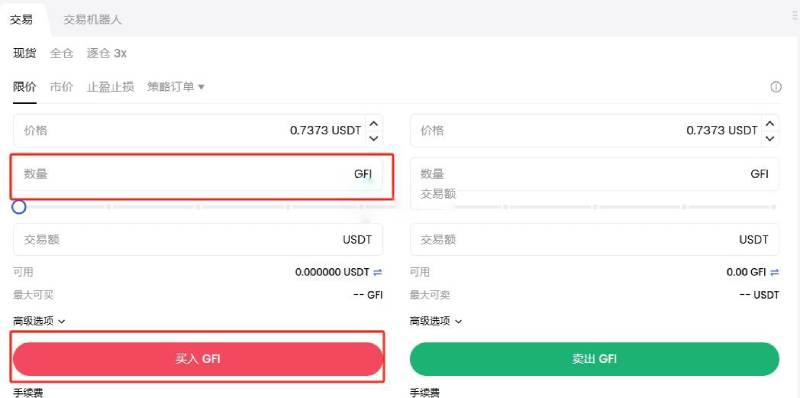Switch to isolated 3x margin mode
Viewport: 800px width, 398px height.
click(107, 53)
